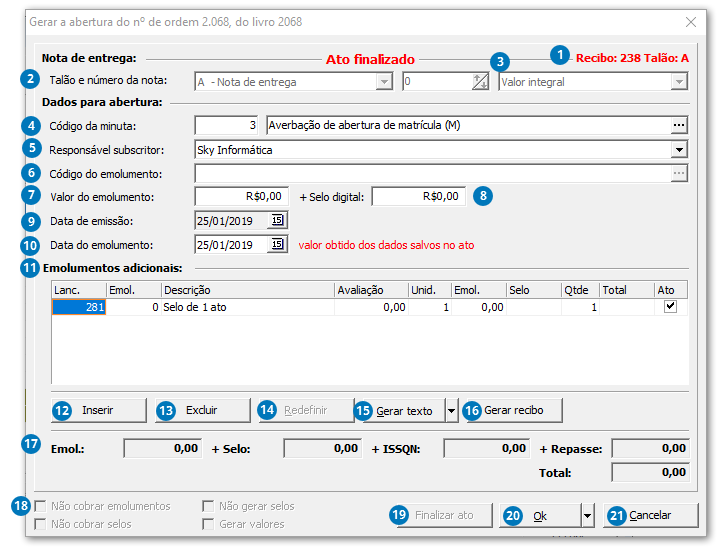720x550 pixels.
Task: Enable Não cobrar emolumentos checkbox
Action: pos(41,506)
